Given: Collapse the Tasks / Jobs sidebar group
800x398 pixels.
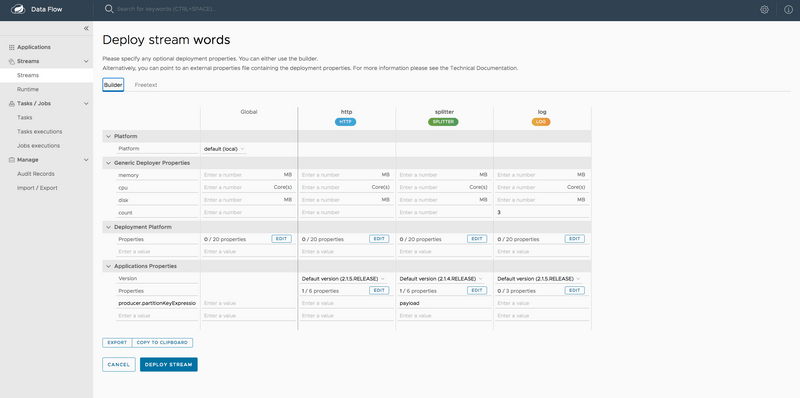Looking at the screenshot, I should [86, 104].
